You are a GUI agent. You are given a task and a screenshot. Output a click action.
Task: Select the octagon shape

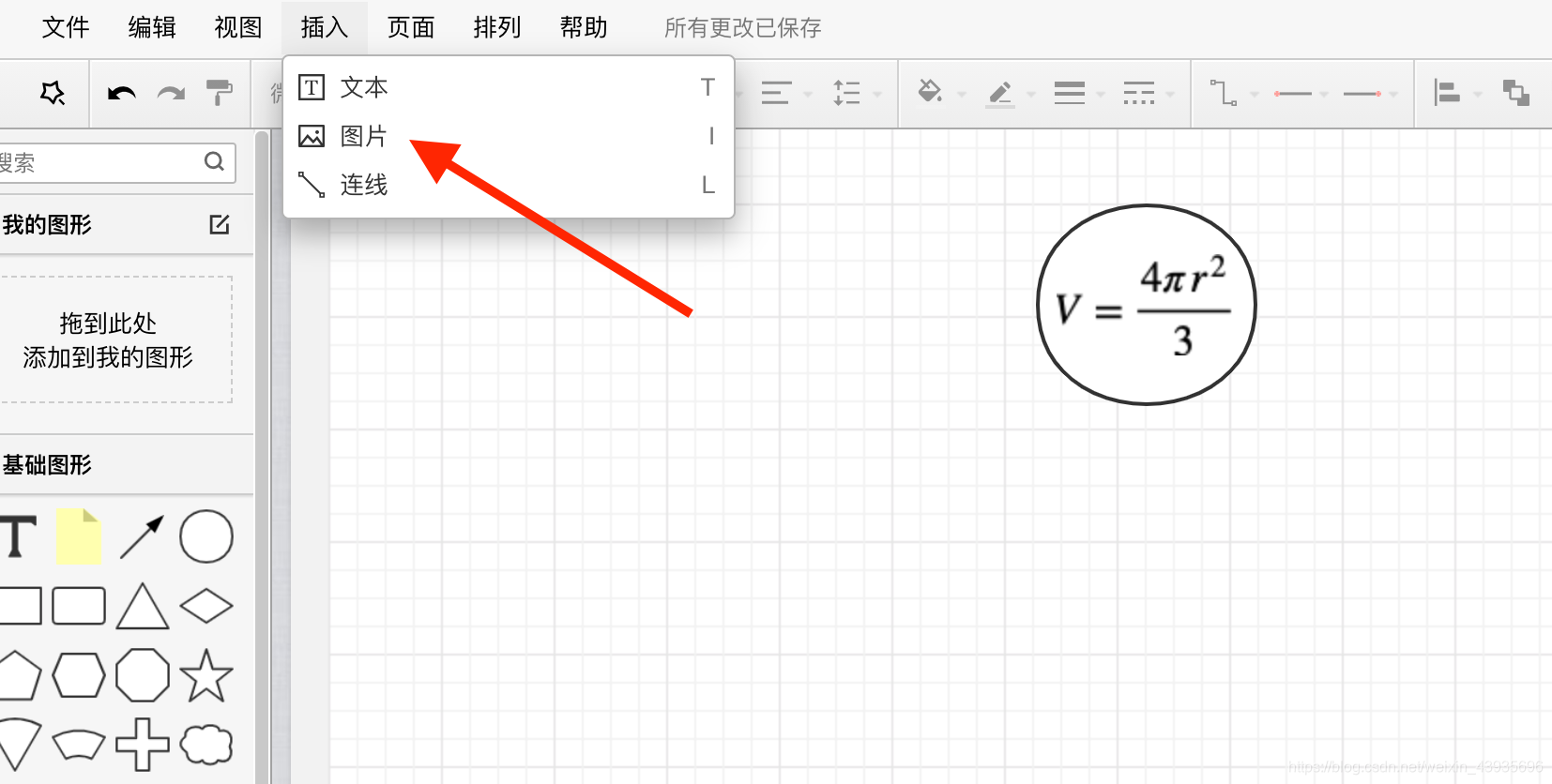pos(143,675)
